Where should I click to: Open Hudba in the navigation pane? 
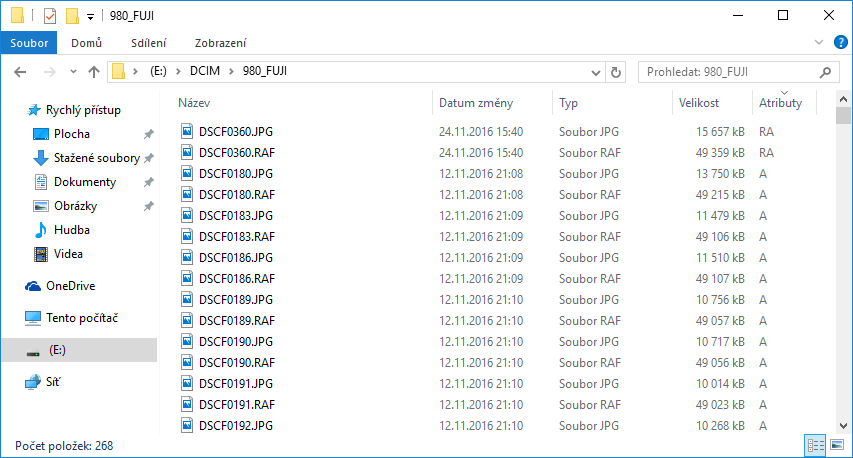point(72,230)
